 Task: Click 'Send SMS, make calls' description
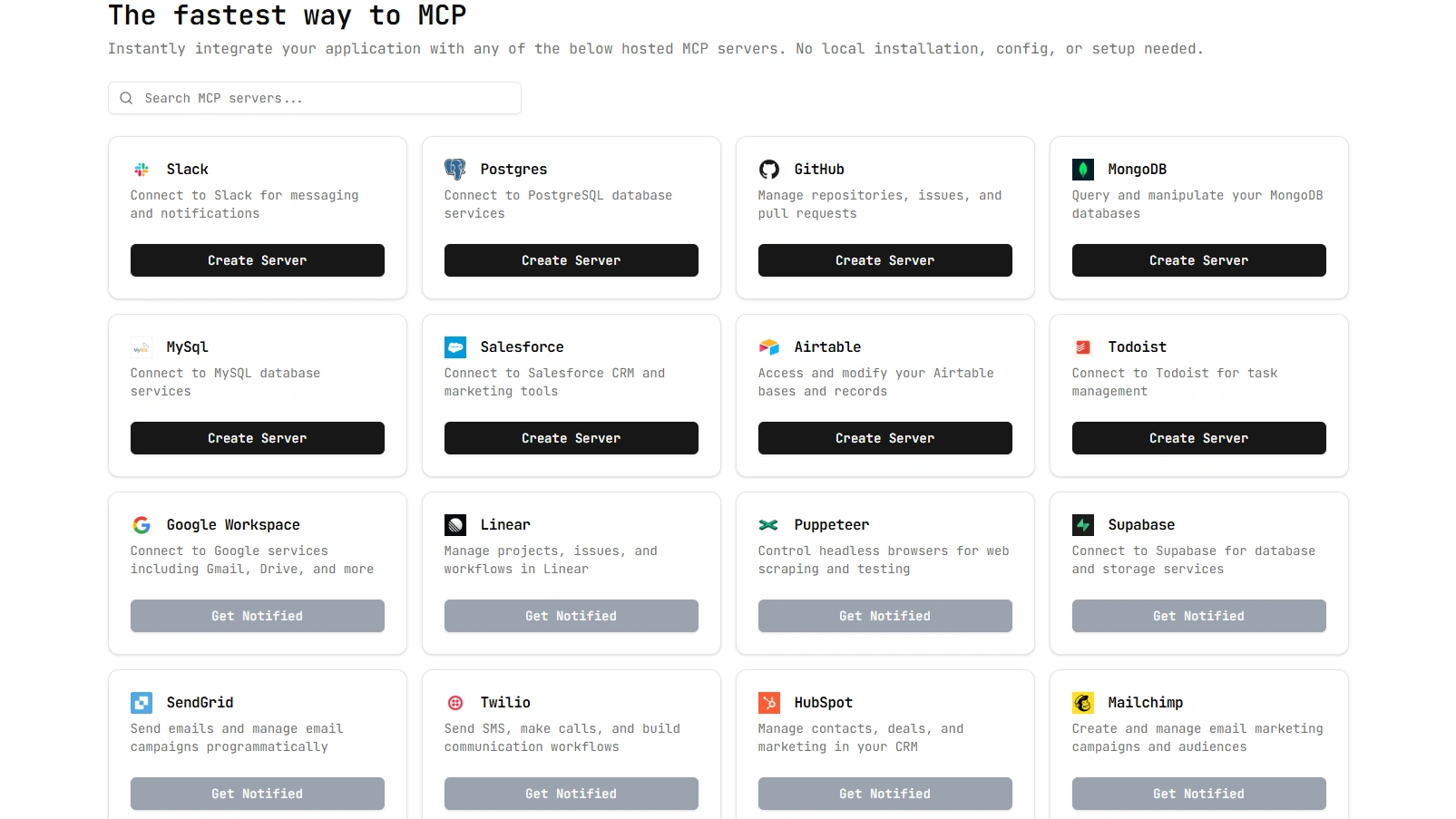point(562,737)
